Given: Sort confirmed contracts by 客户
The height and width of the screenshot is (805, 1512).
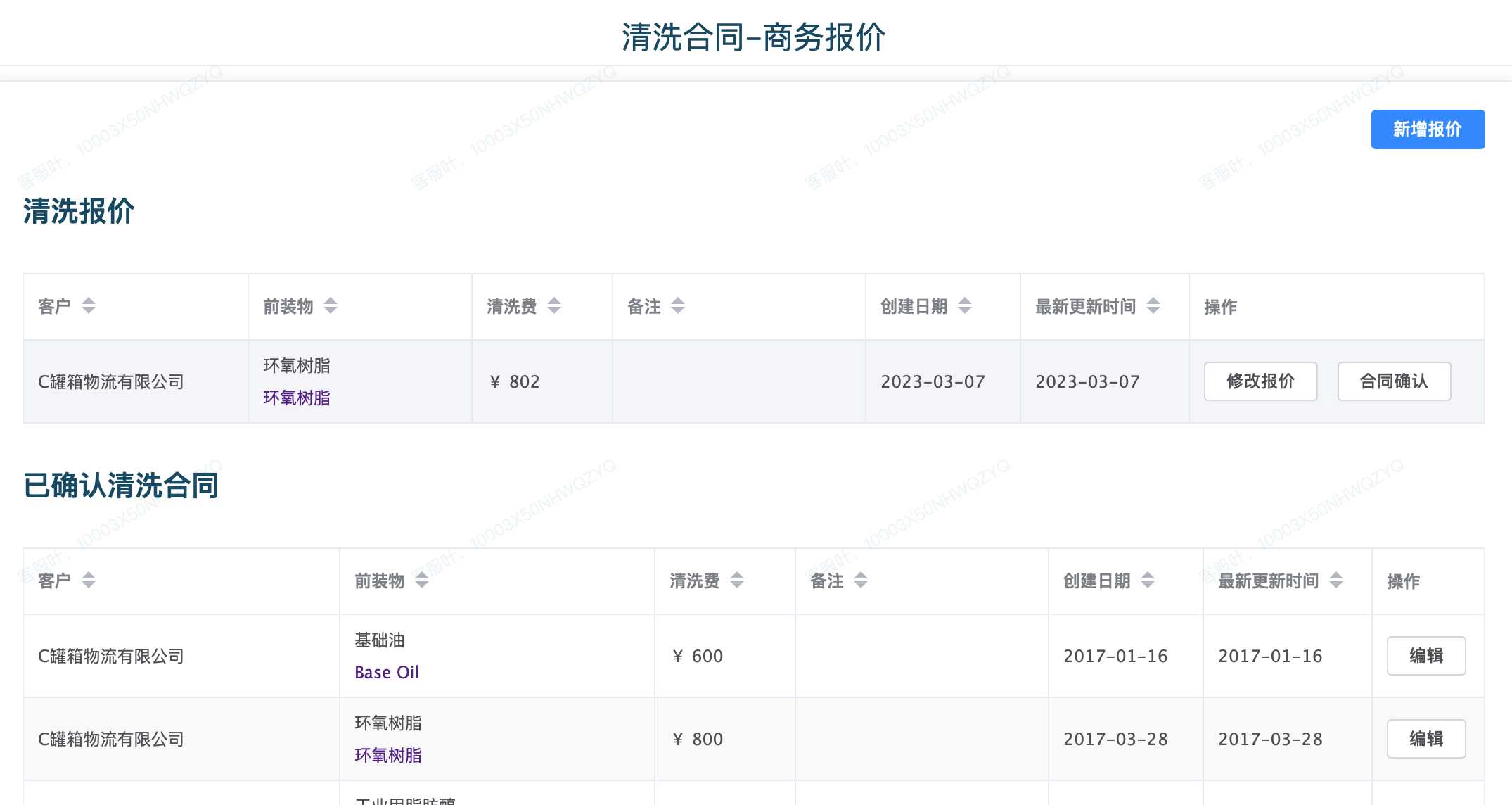Looking at the screenshot, I should coord(87,581).
